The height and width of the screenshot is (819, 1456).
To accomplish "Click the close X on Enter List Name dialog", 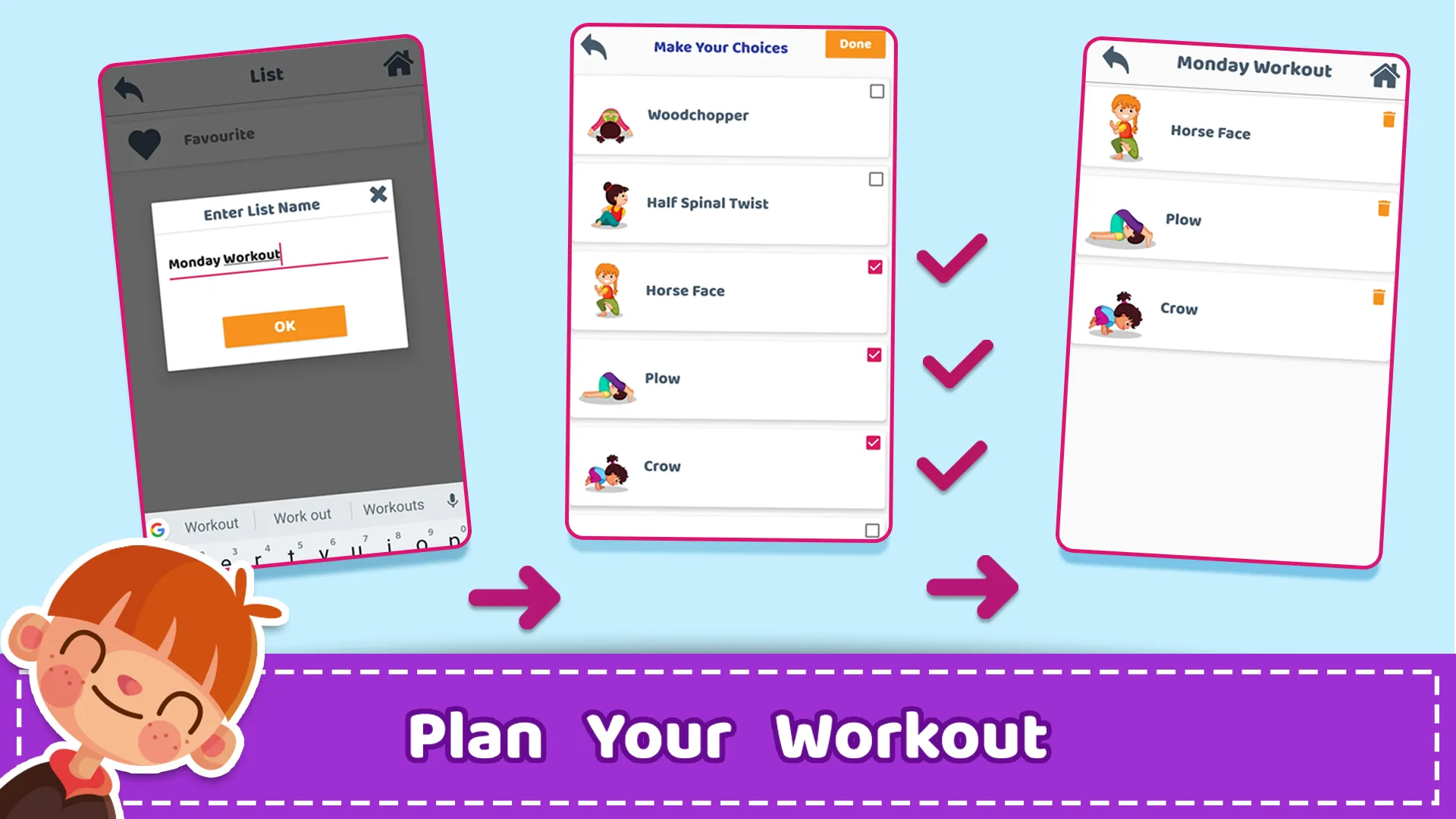I will (378, 193).
